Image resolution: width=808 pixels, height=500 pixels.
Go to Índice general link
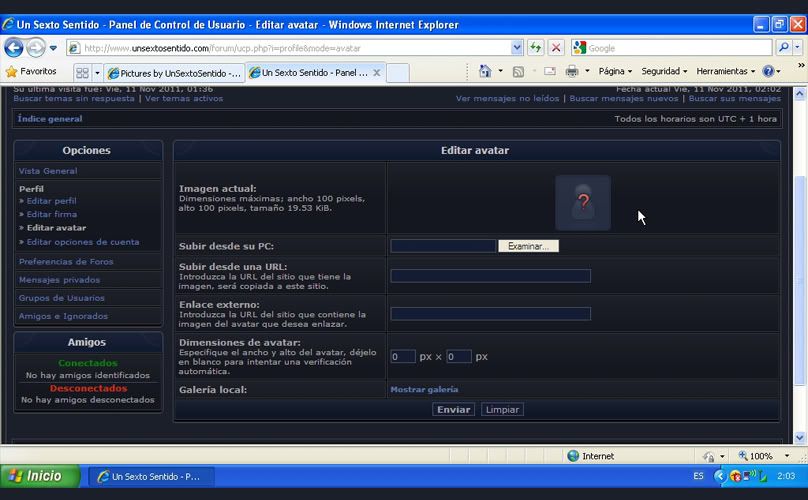click(50, 119)
